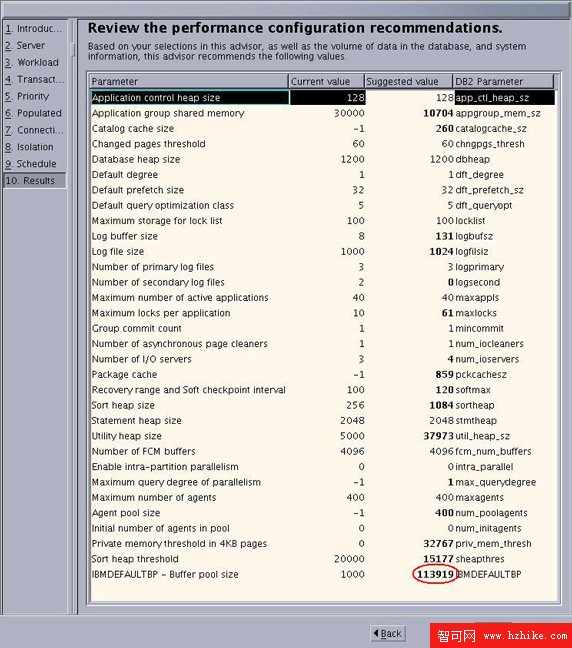Click the Current value column header
The width and height of the screenshot is (572, 648).
tap(326, 81)
